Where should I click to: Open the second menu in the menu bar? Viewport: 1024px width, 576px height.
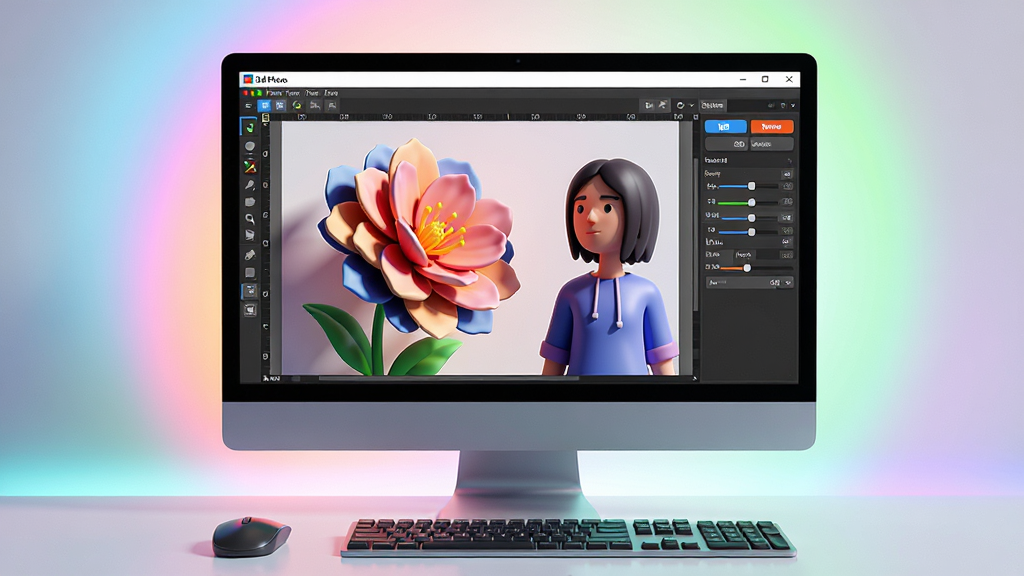pos(293,93)
